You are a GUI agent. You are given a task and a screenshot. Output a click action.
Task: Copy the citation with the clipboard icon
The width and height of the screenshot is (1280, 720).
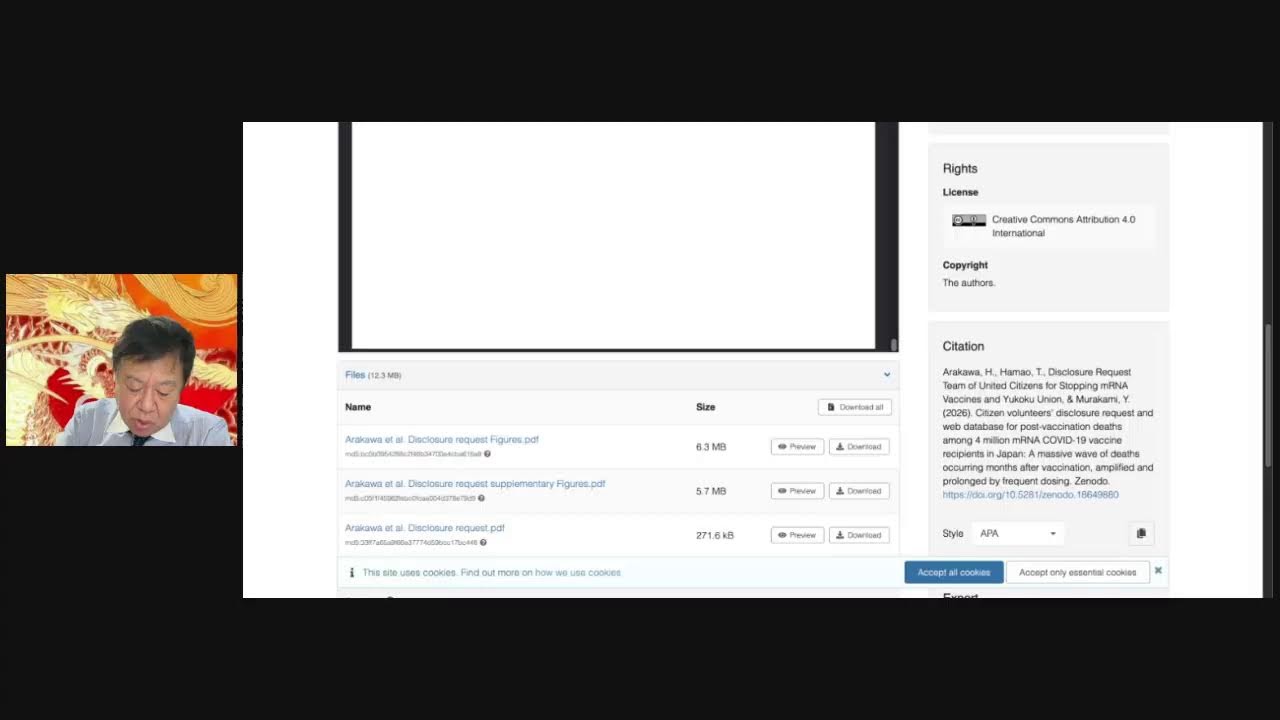coord(1141,533)
